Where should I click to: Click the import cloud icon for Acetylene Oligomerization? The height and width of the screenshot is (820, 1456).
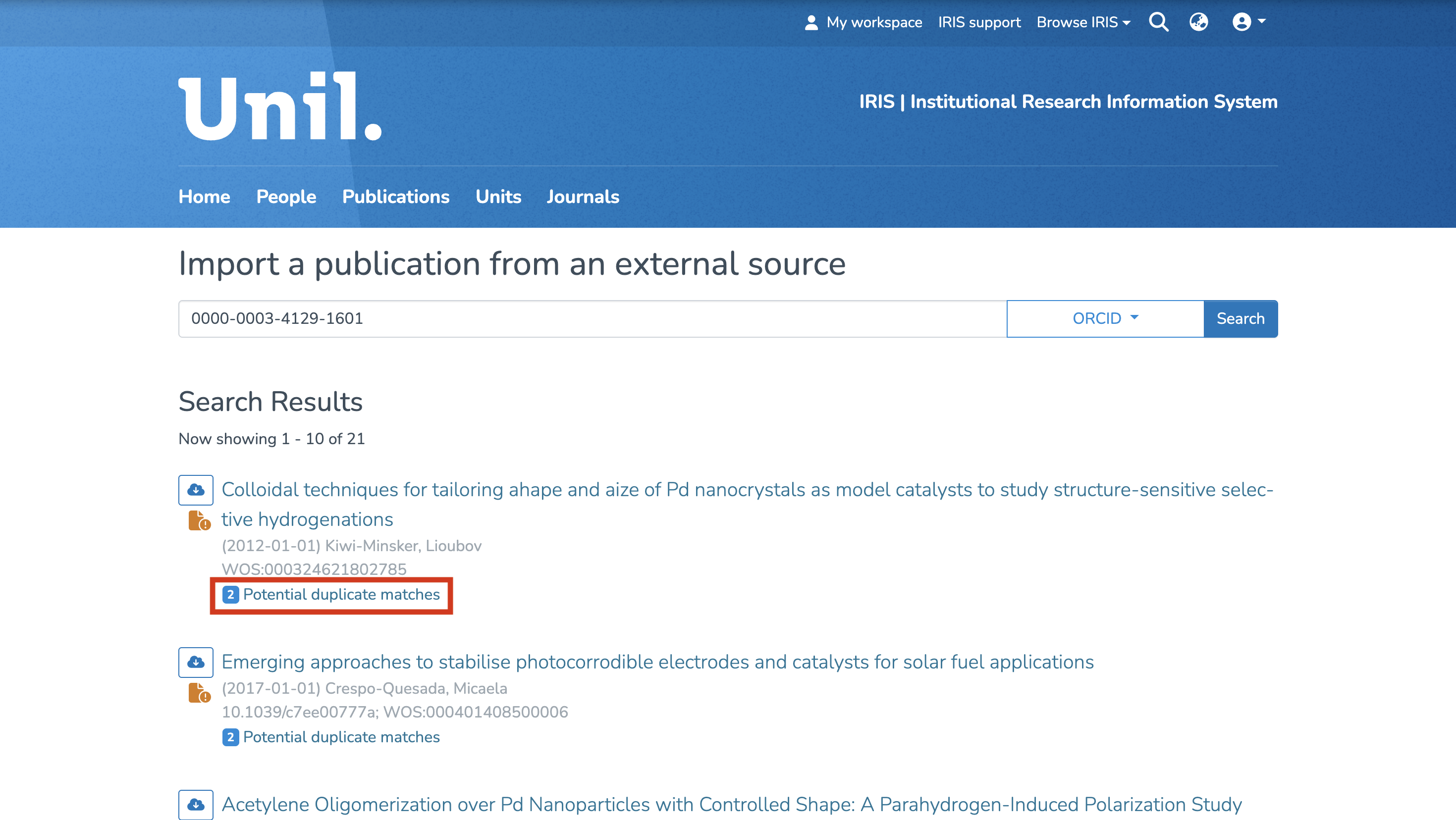(x=196, y=804)
